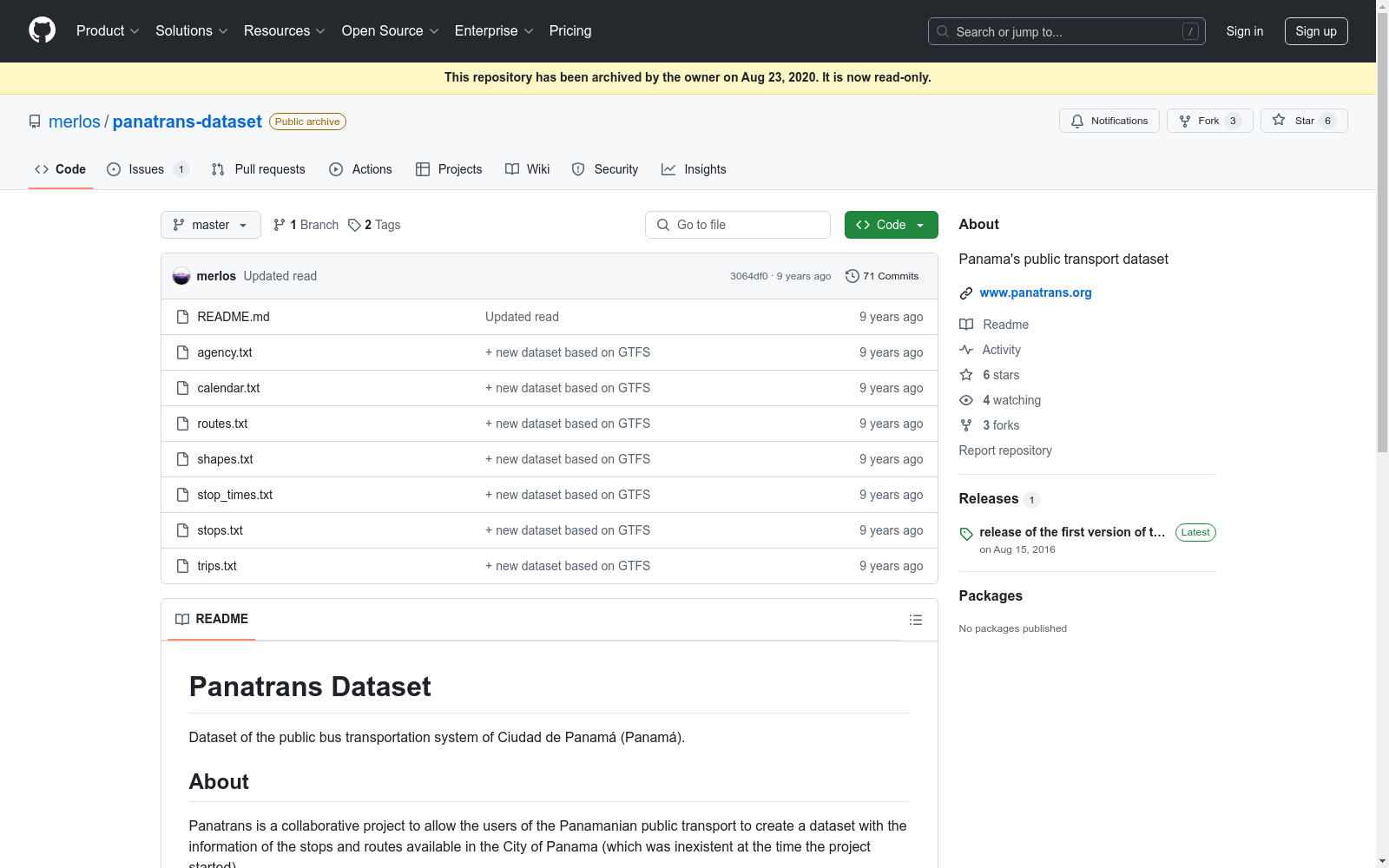Viewport: 1389px width, 868px height.
Task: Open the merlos owner link
Action: 75,122
